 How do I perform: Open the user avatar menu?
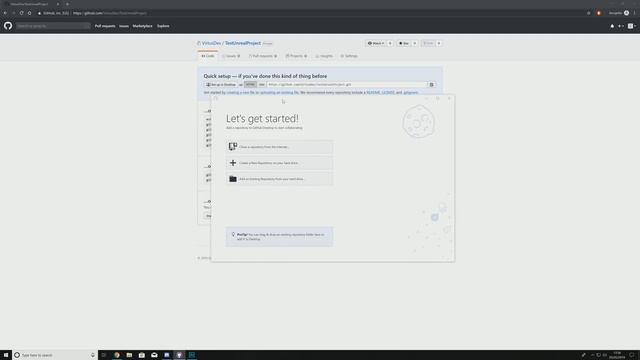tap(631, 26)
